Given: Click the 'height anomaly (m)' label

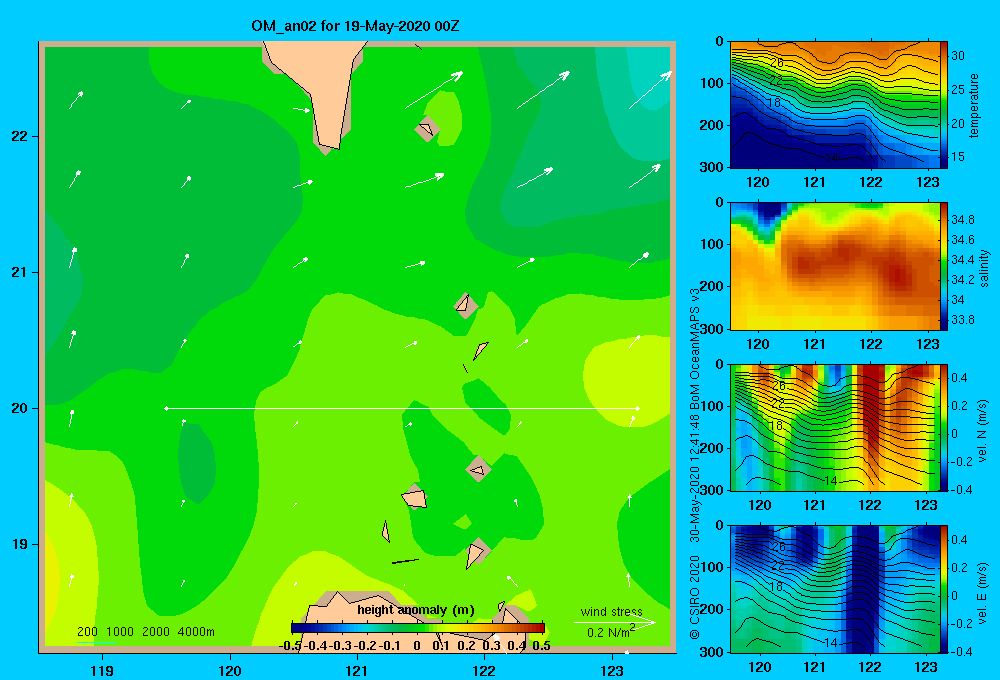Looking at the screenshot, I should [x=416, y=610].
